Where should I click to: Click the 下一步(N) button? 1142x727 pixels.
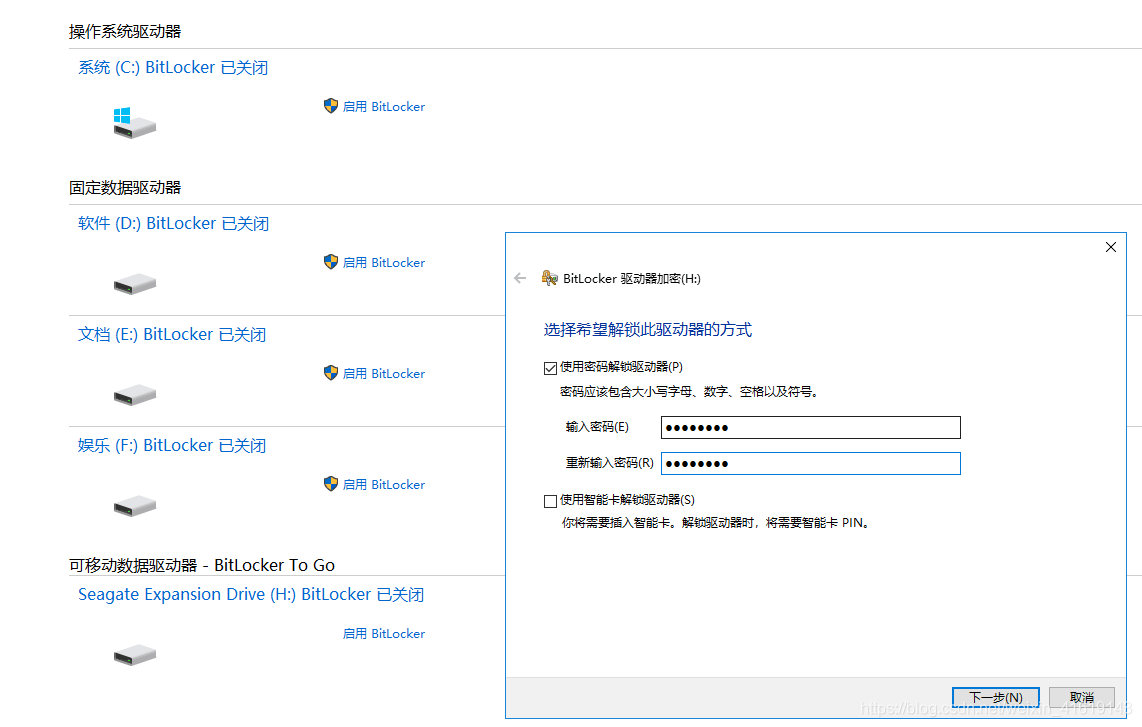tap(996, 697)
